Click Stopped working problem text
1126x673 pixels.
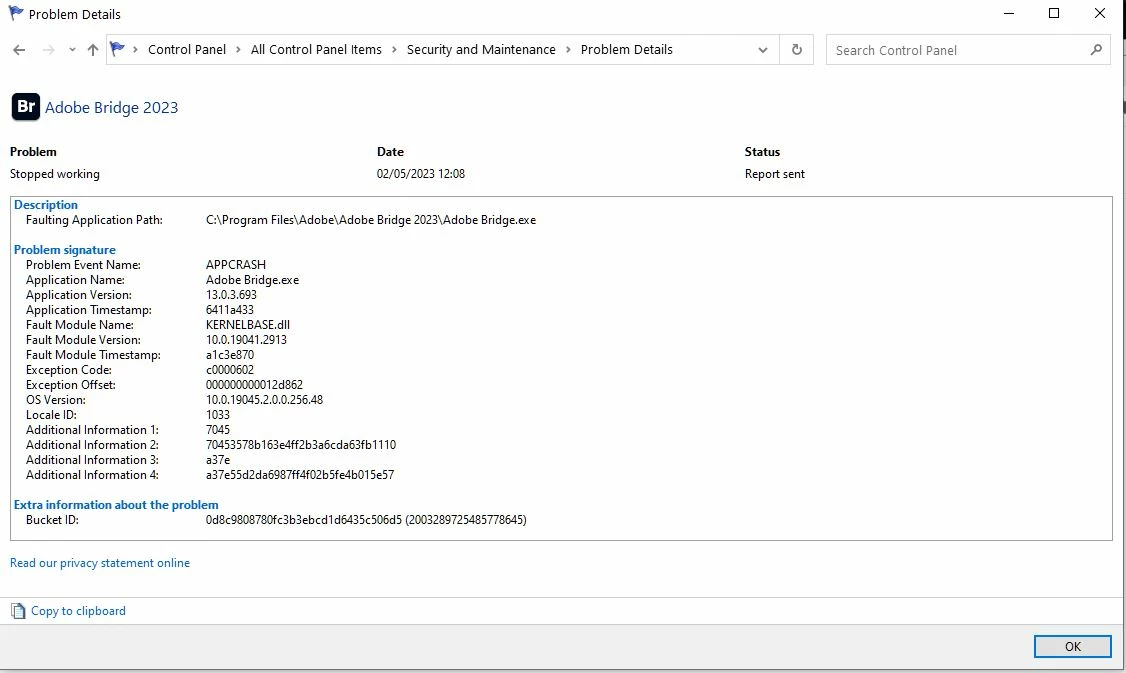(55, 174)
